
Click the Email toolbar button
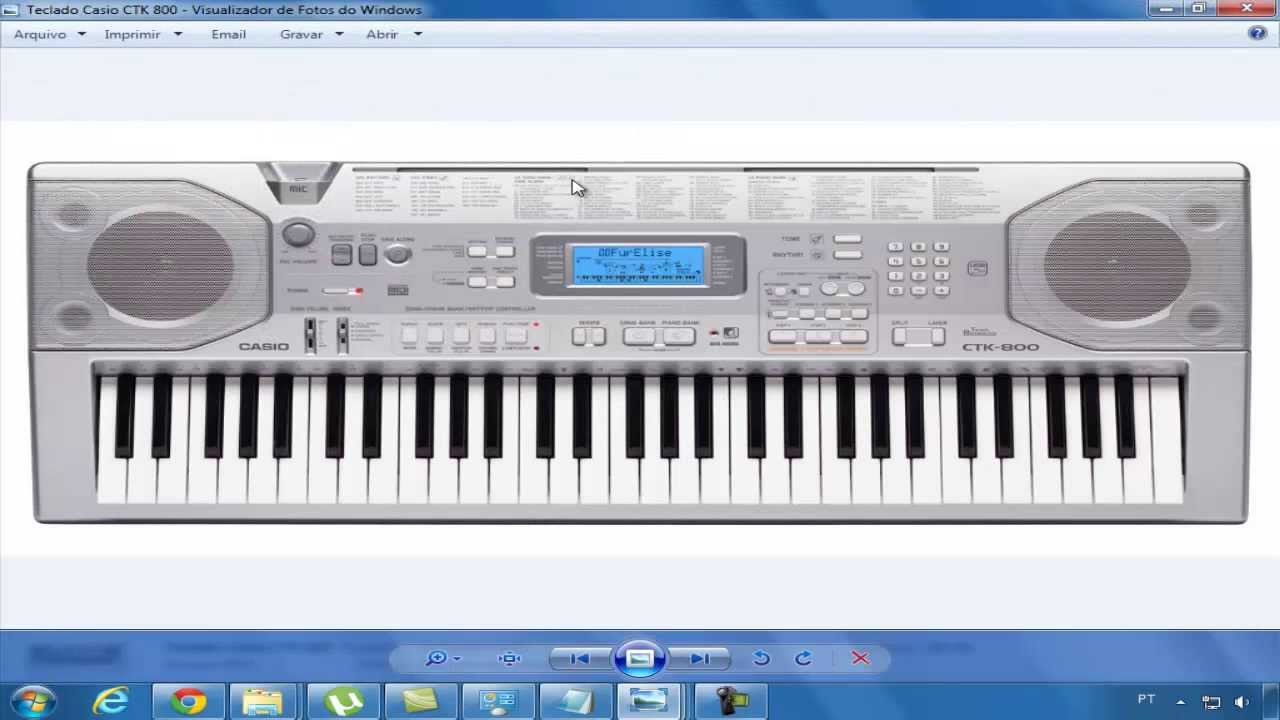(x=228, y=34)
